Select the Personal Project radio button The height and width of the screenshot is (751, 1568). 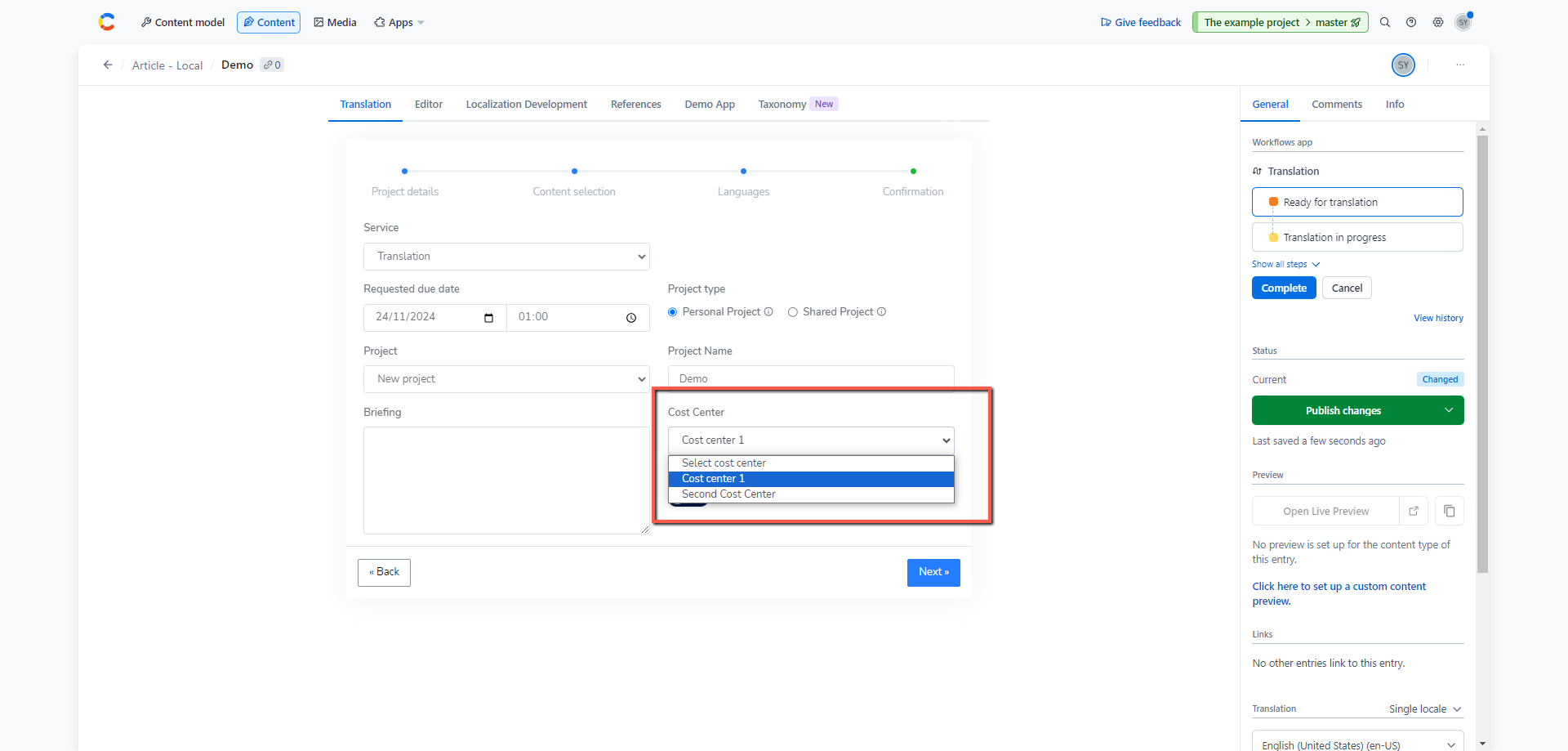(x=673, y=312)
